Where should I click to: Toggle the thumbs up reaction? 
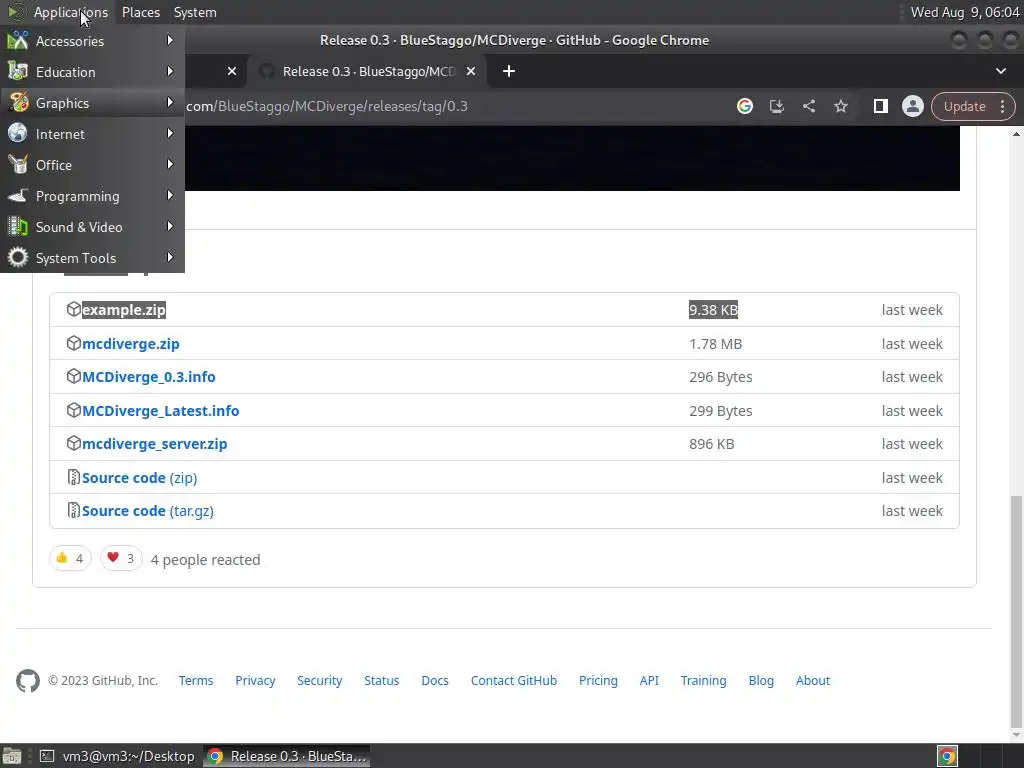point(70,558)
